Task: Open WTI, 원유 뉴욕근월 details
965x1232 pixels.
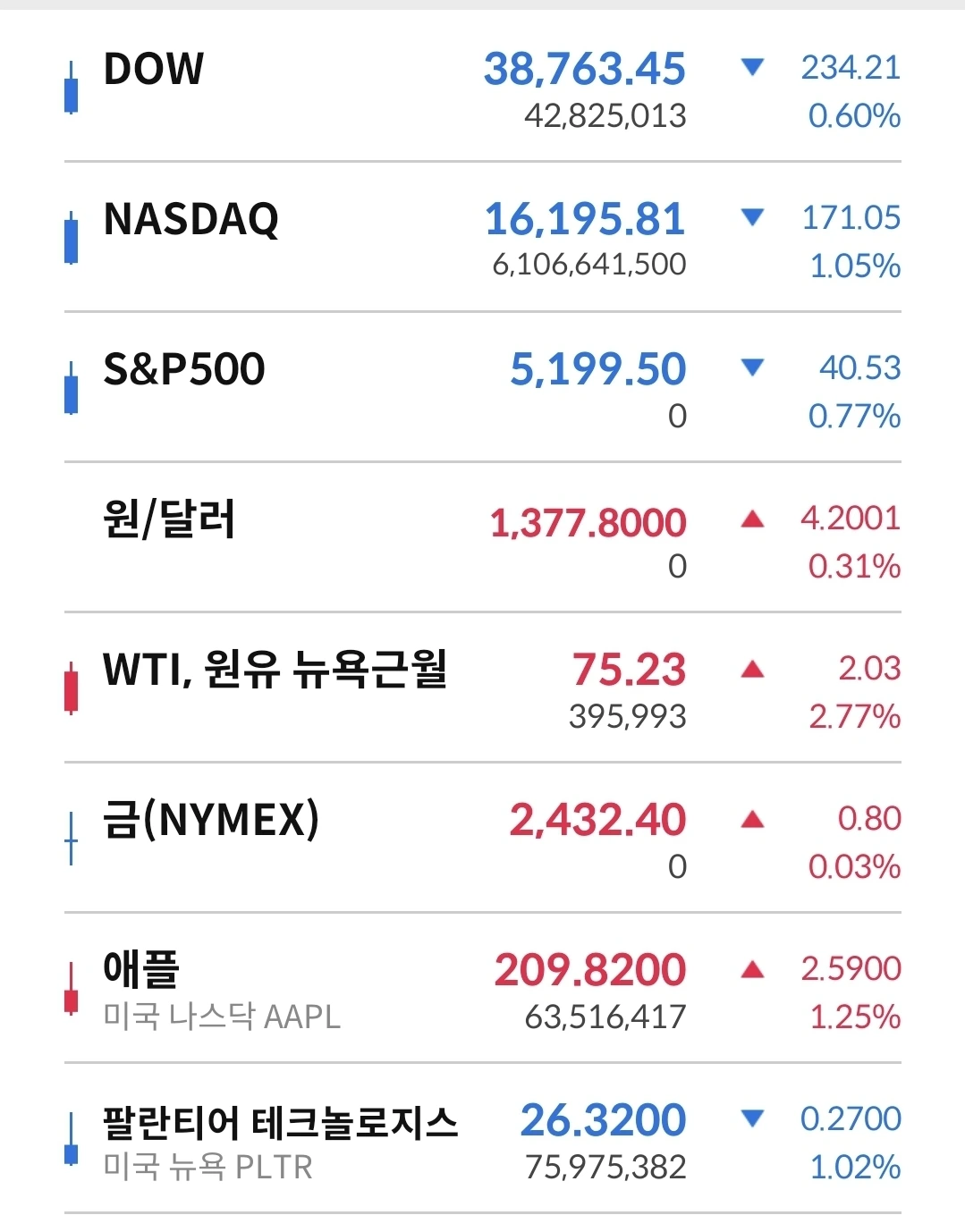Action: click(x=275, y=670)
